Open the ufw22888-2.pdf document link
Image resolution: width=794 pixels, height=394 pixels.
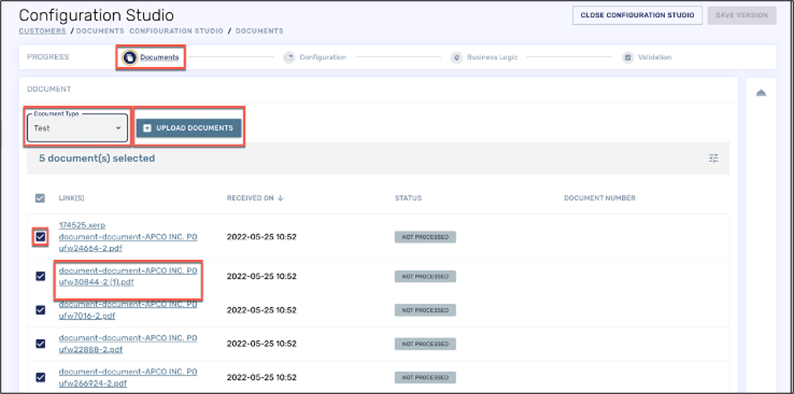(128, 344)
